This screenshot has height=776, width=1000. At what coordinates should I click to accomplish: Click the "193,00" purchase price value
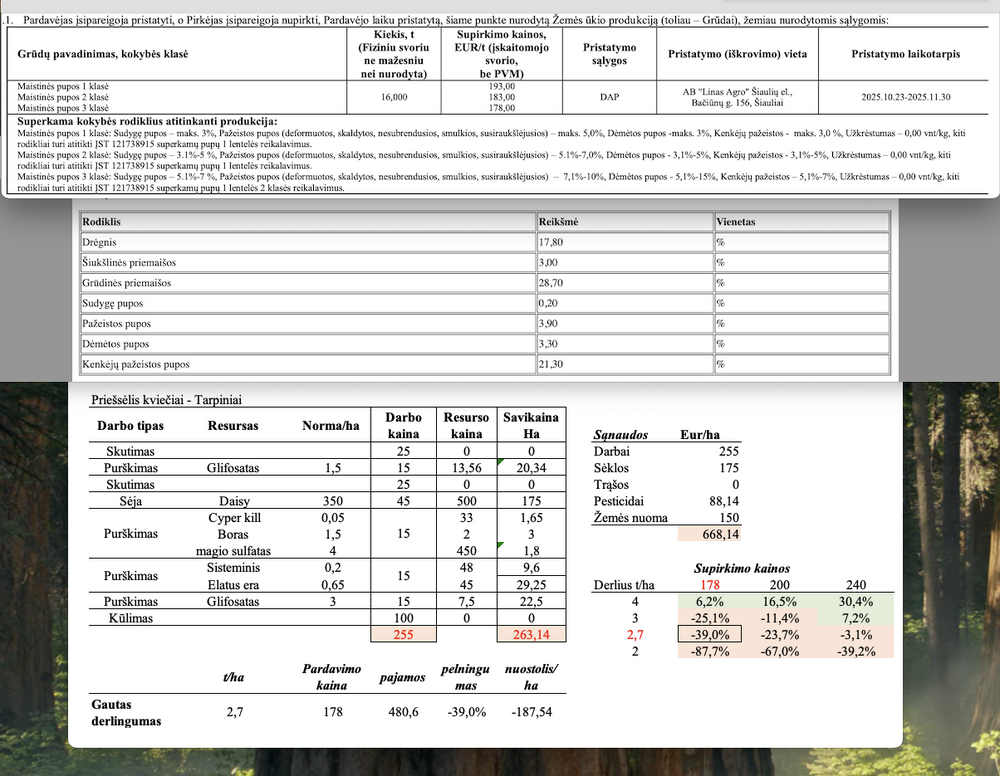502,86
